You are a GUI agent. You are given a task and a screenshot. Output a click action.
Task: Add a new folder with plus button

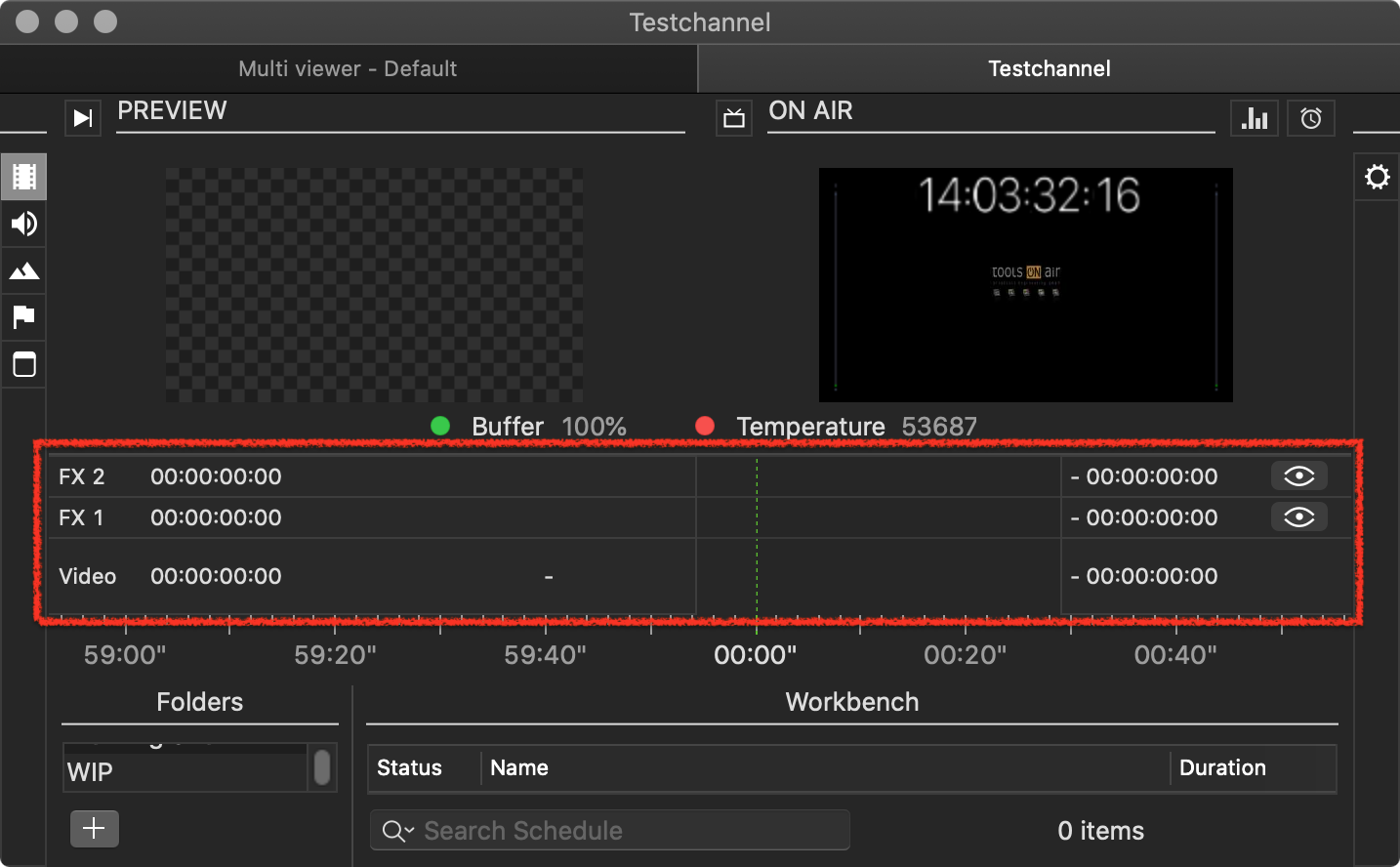95,829
